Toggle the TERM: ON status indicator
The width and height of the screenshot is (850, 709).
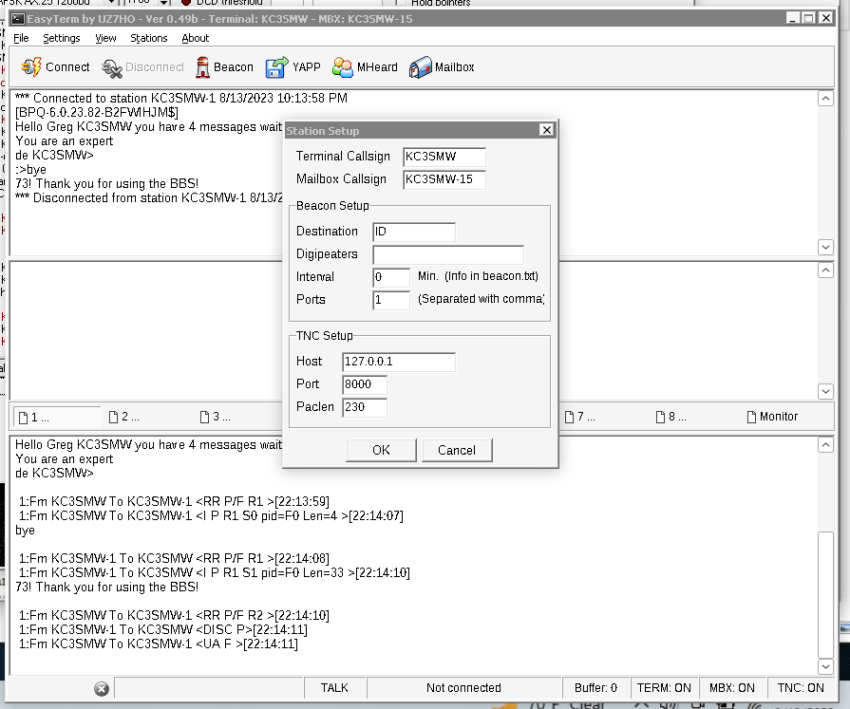pyautogui.click(x=664, y=687)
